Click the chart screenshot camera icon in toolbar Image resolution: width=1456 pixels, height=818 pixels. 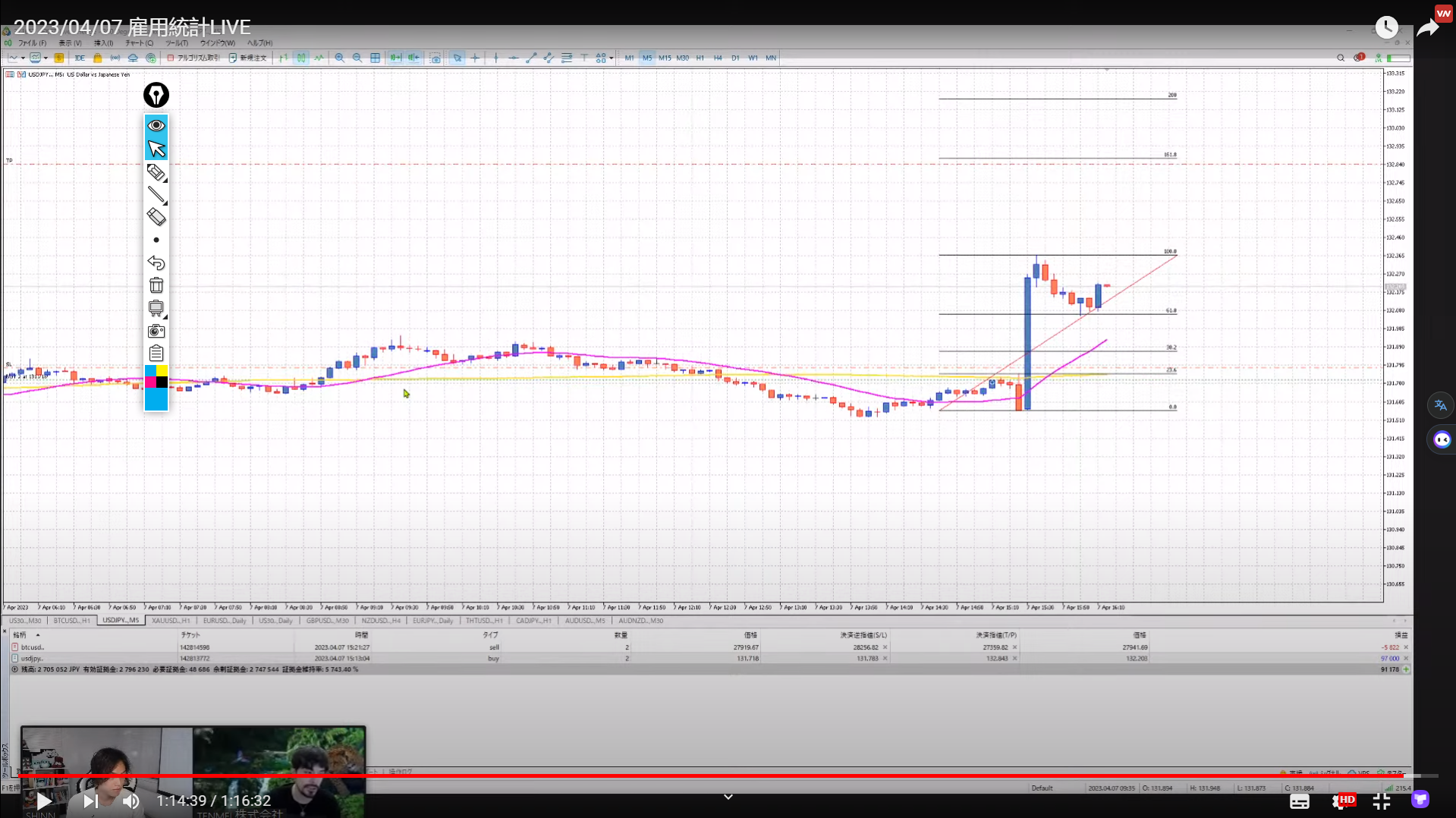click(x=435, y=58)
